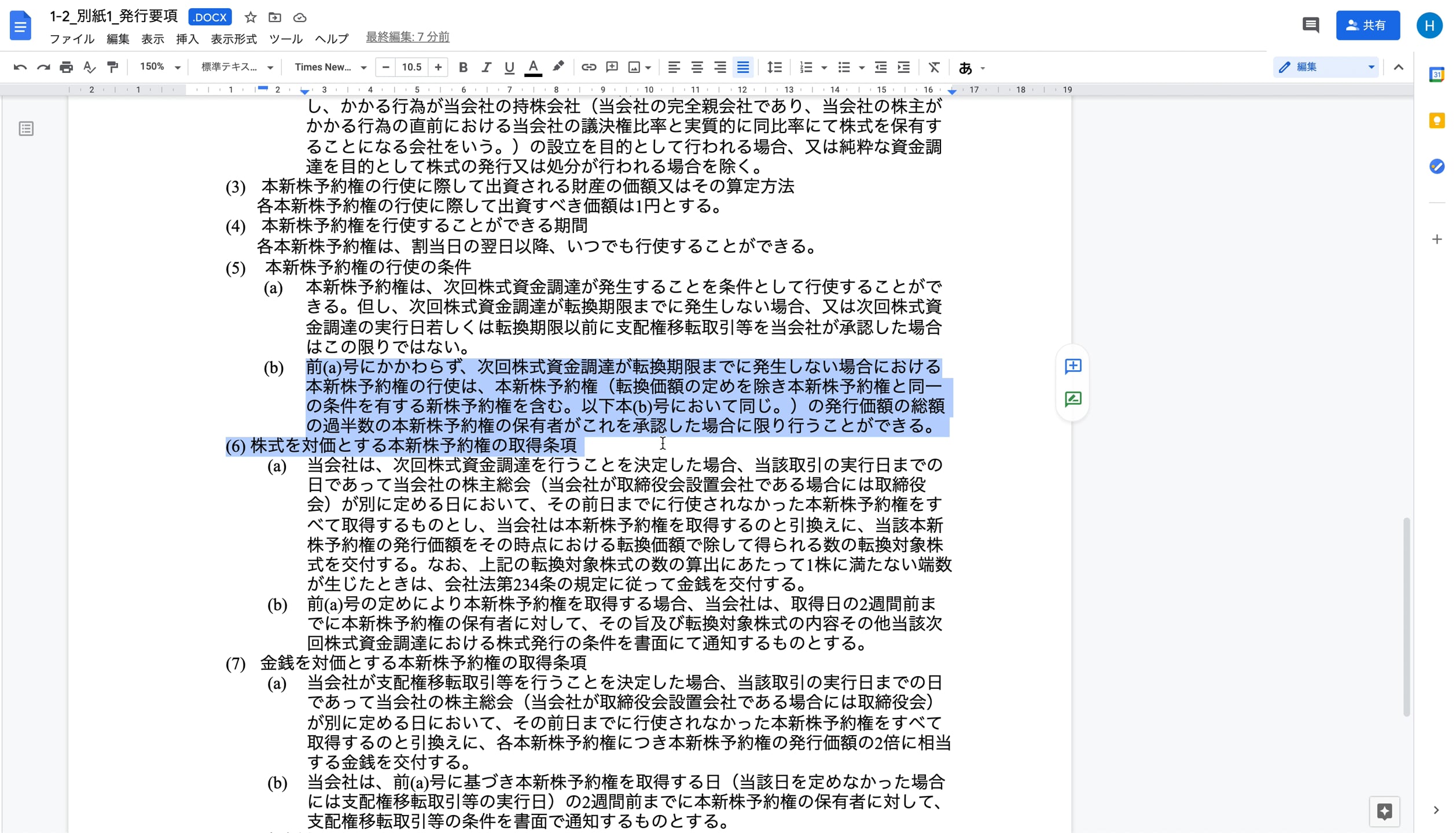Image resolution: width=1456 pixels, height=833 pixels.
Task: Insert a link with the chain icon
Action: click(589, 68)
